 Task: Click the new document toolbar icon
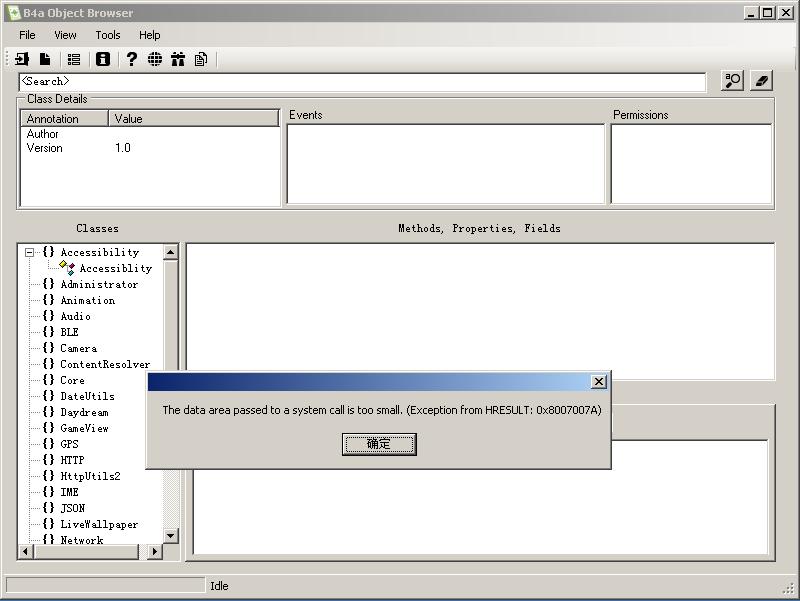[45, 59]
